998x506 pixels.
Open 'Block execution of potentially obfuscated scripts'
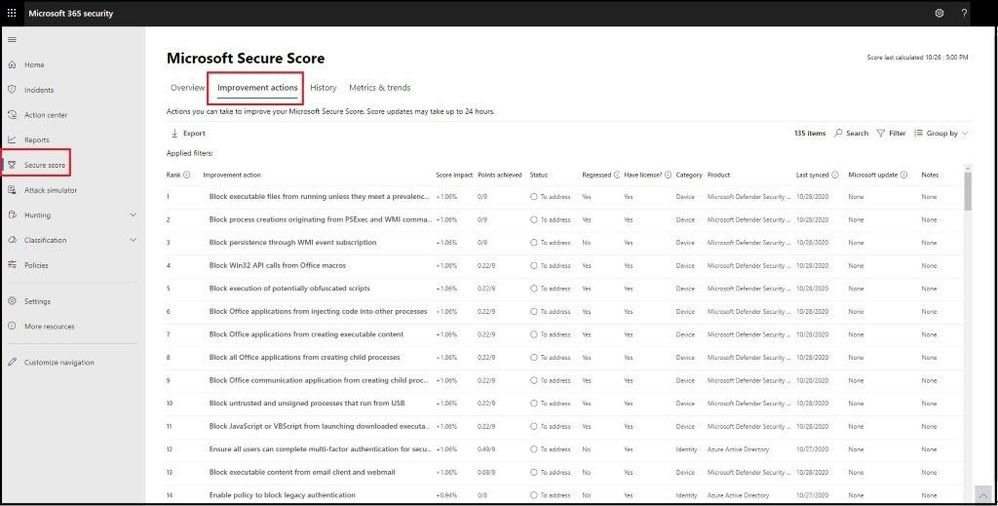290,288
